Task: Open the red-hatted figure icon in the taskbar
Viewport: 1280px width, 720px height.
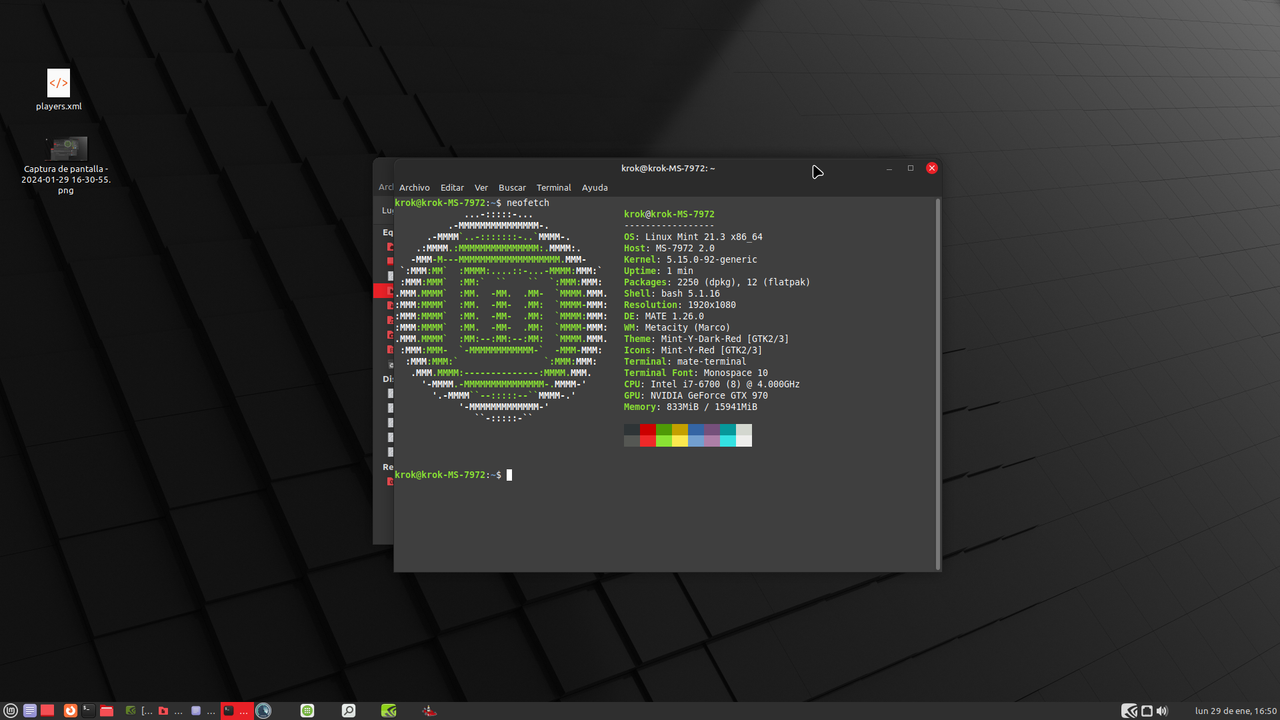Action: tap(429, 711)
